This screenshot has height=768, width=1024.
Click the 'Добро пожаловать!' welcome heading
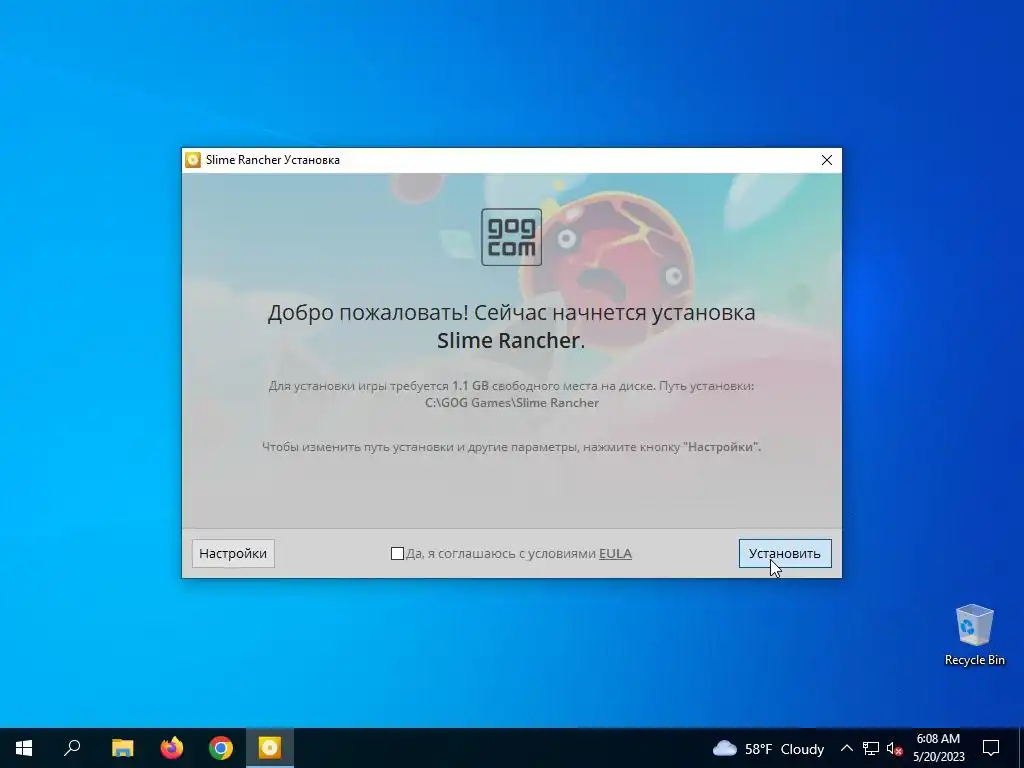pyautogui.click(x=368, y=313)
